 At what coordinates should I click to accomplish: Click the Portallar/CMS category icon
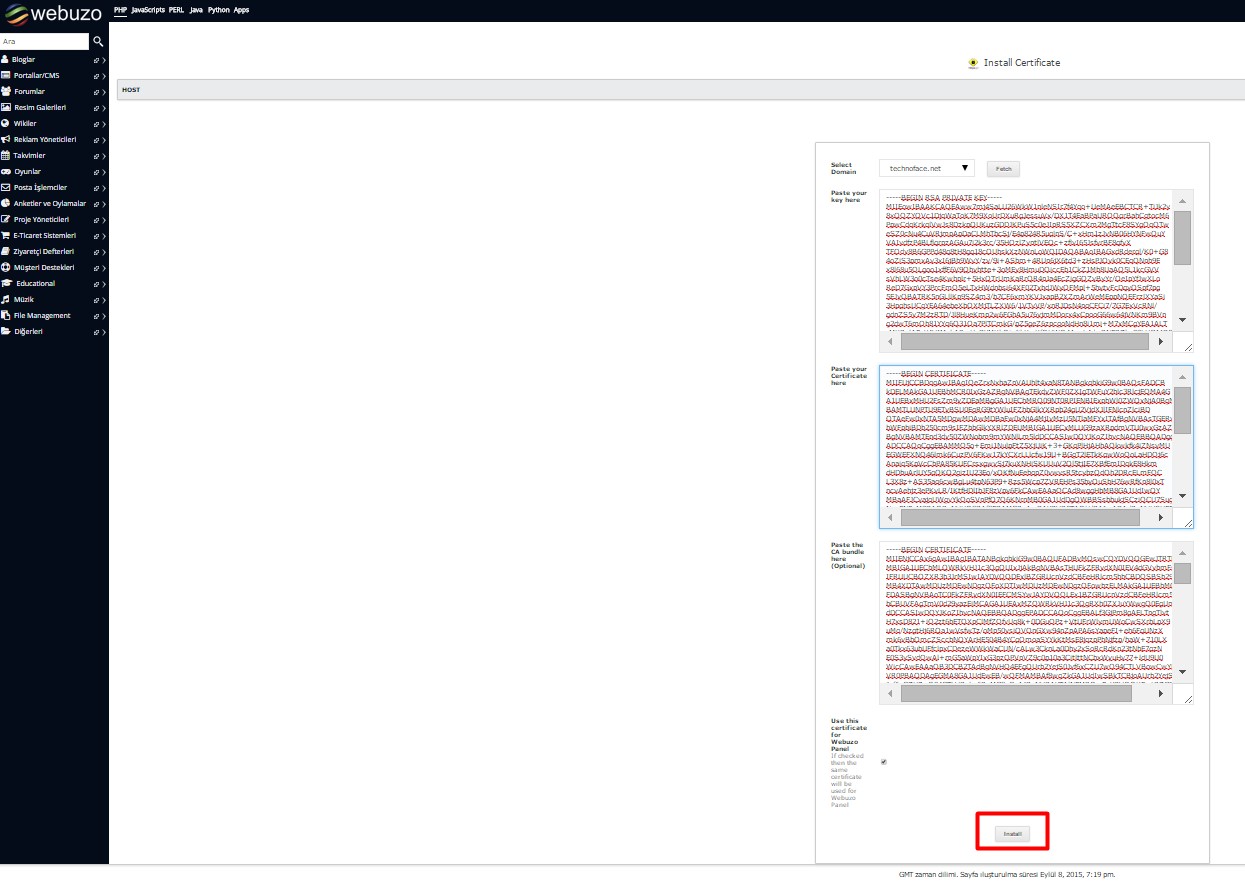tap(5, 75)
